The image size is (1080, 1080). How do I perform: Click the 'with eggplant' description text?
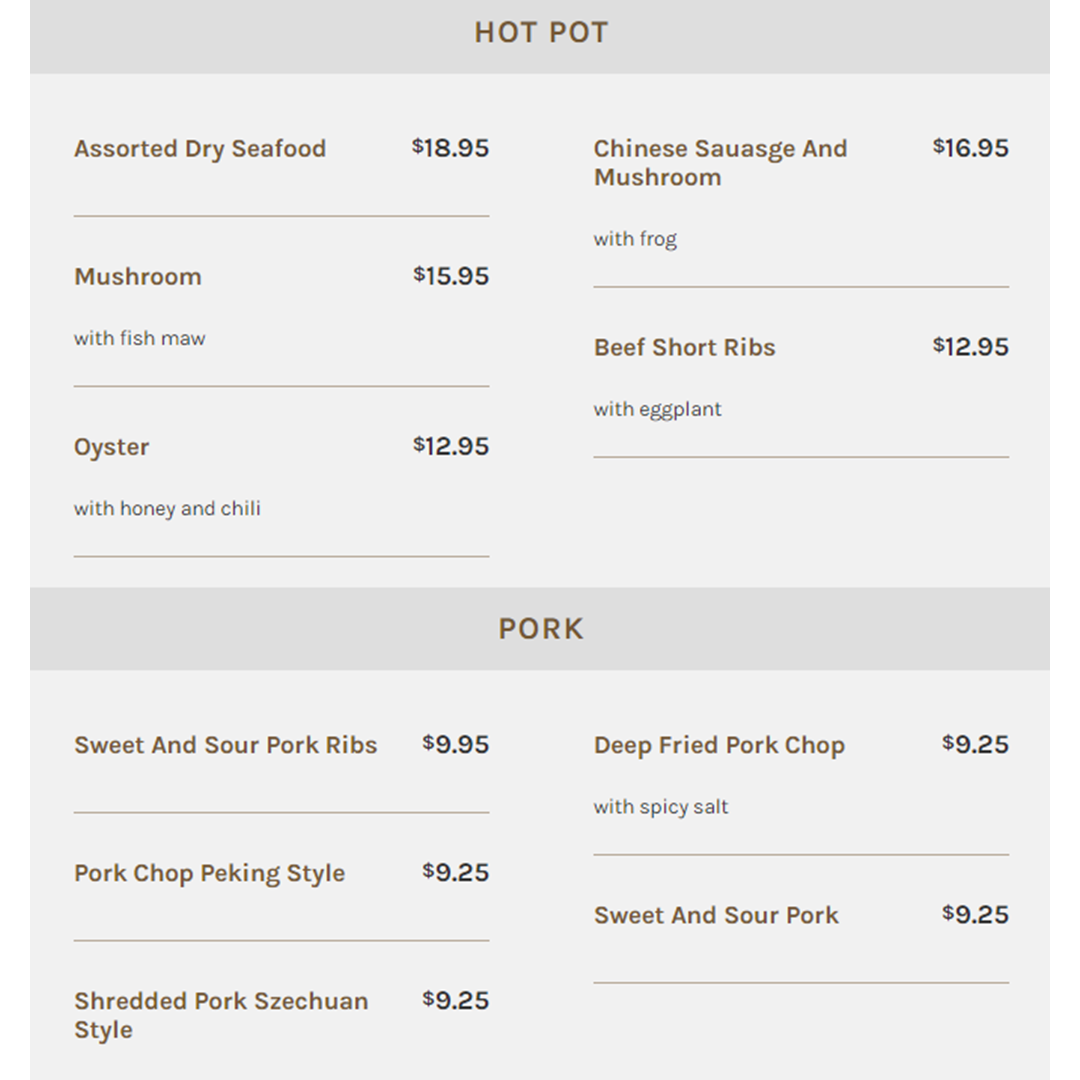point(658,409)
